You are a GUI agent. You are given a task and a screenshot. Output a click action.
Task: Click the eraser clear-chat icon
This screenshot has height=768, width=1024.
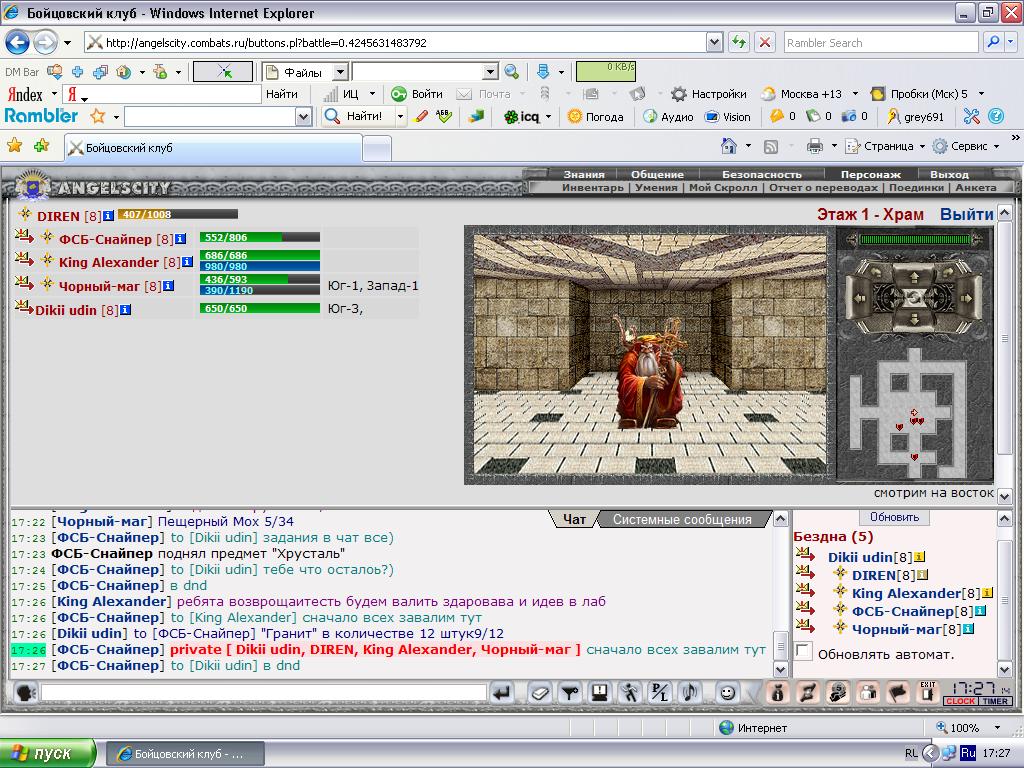pos(539,693)
